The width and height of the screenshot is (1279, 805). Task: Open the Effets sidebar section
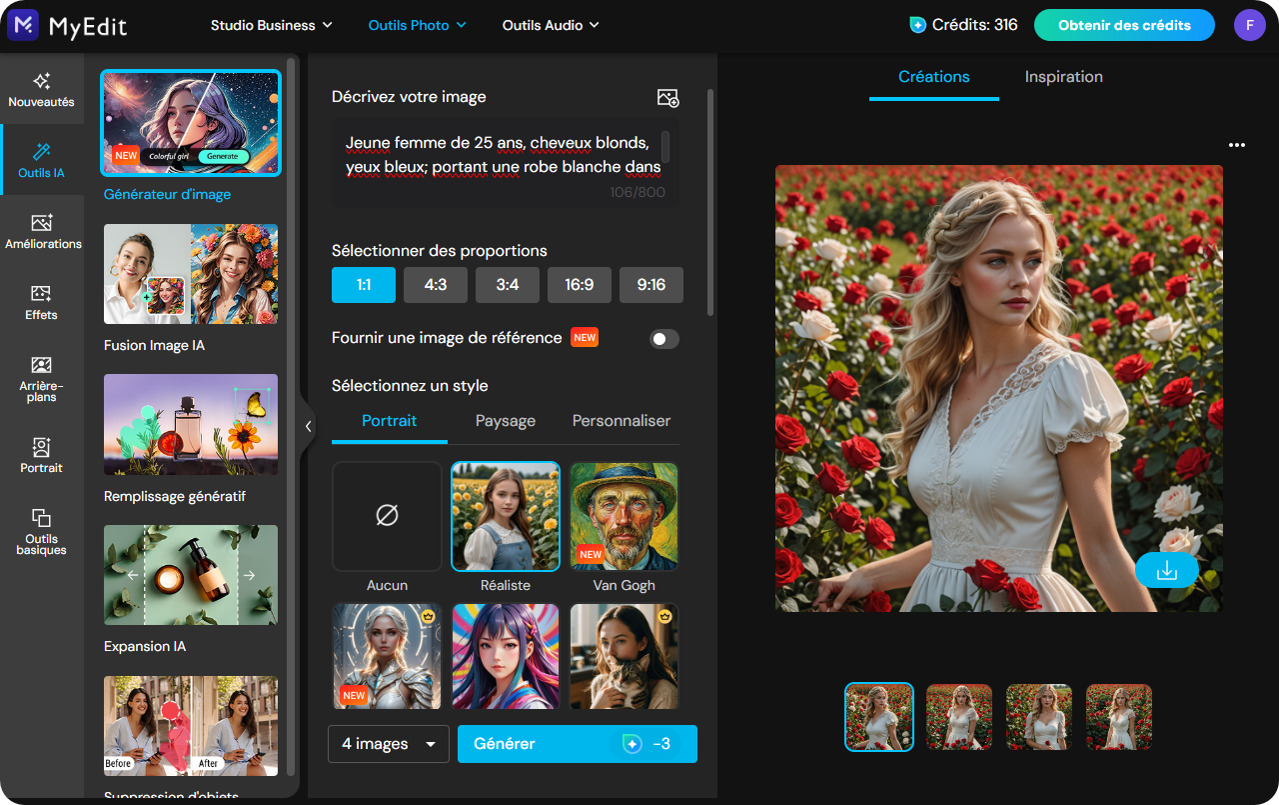[x=42, y=302]
